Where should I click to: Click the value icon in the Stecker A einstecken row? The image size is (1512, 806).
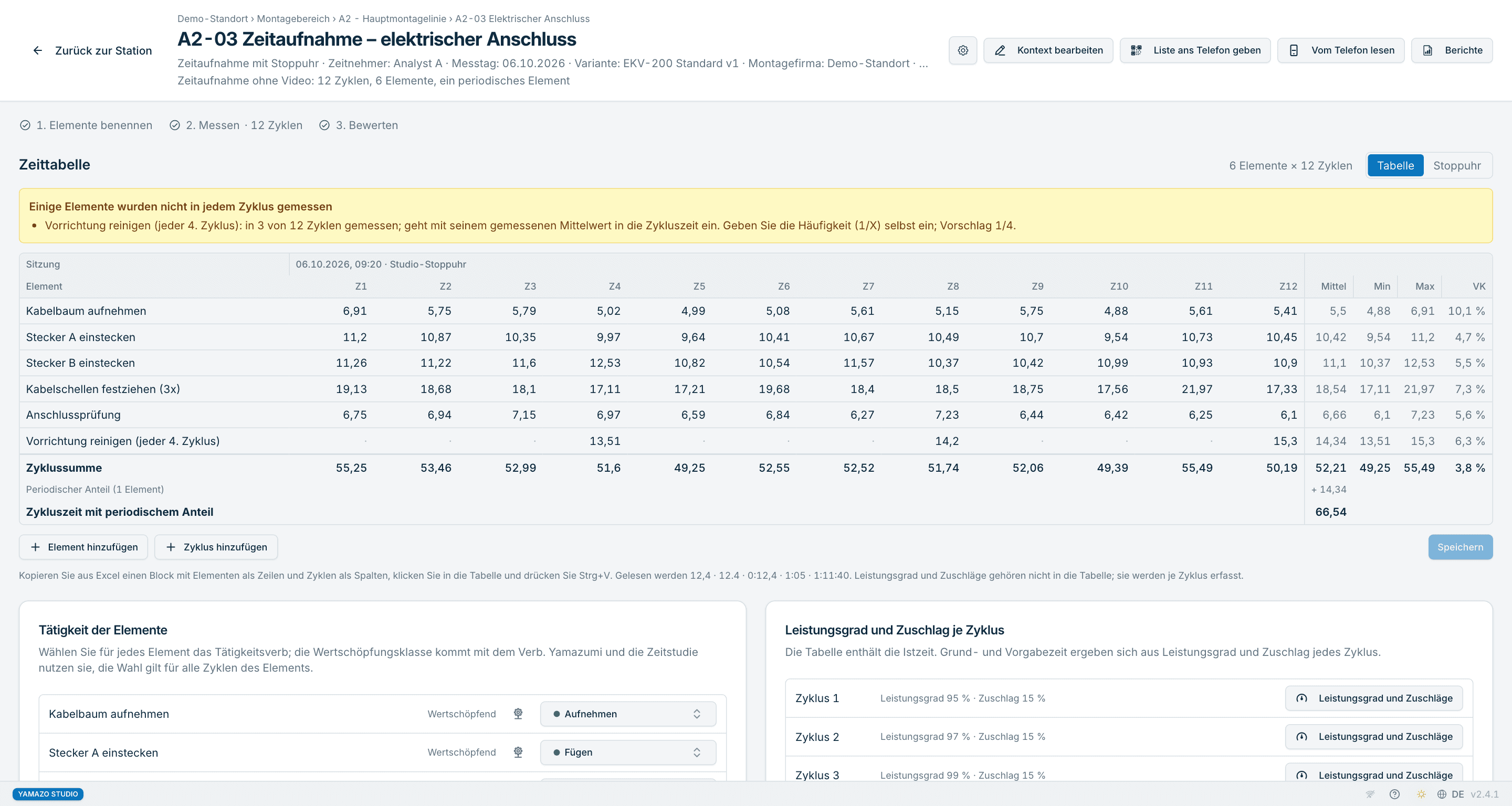pyautogui.click(x=518, y=752)
